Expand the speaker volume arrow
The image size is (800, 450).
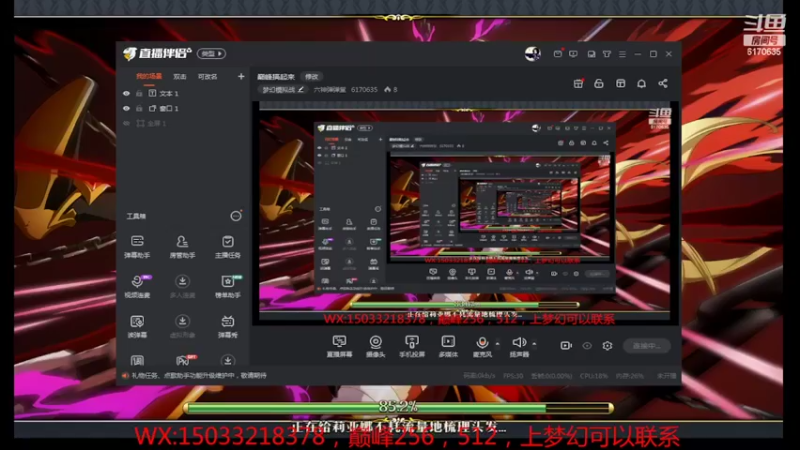(534, 343)
